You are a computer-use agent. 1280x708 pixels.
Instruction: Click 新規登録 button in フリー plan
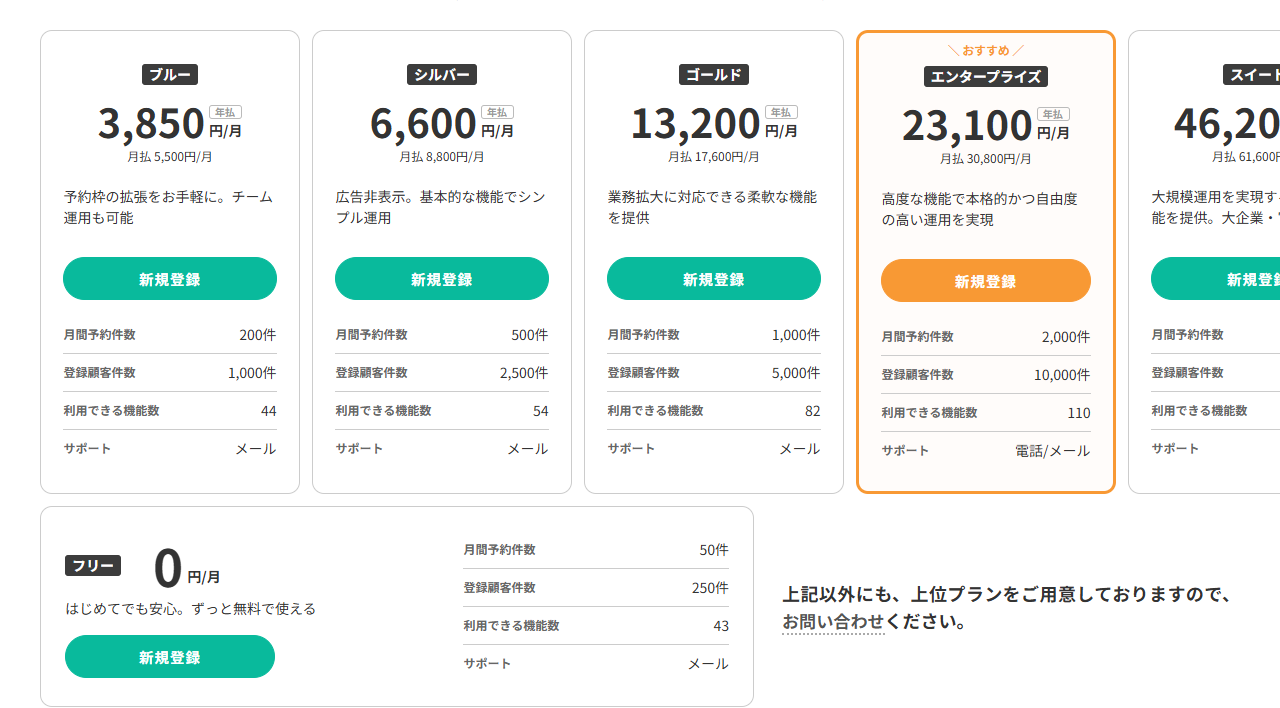tap(170, 657)
